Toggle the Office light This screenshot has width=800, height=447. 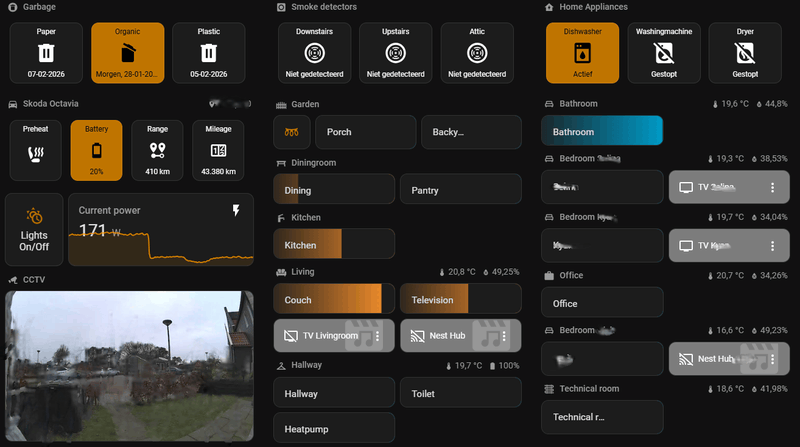coord(602,302)
